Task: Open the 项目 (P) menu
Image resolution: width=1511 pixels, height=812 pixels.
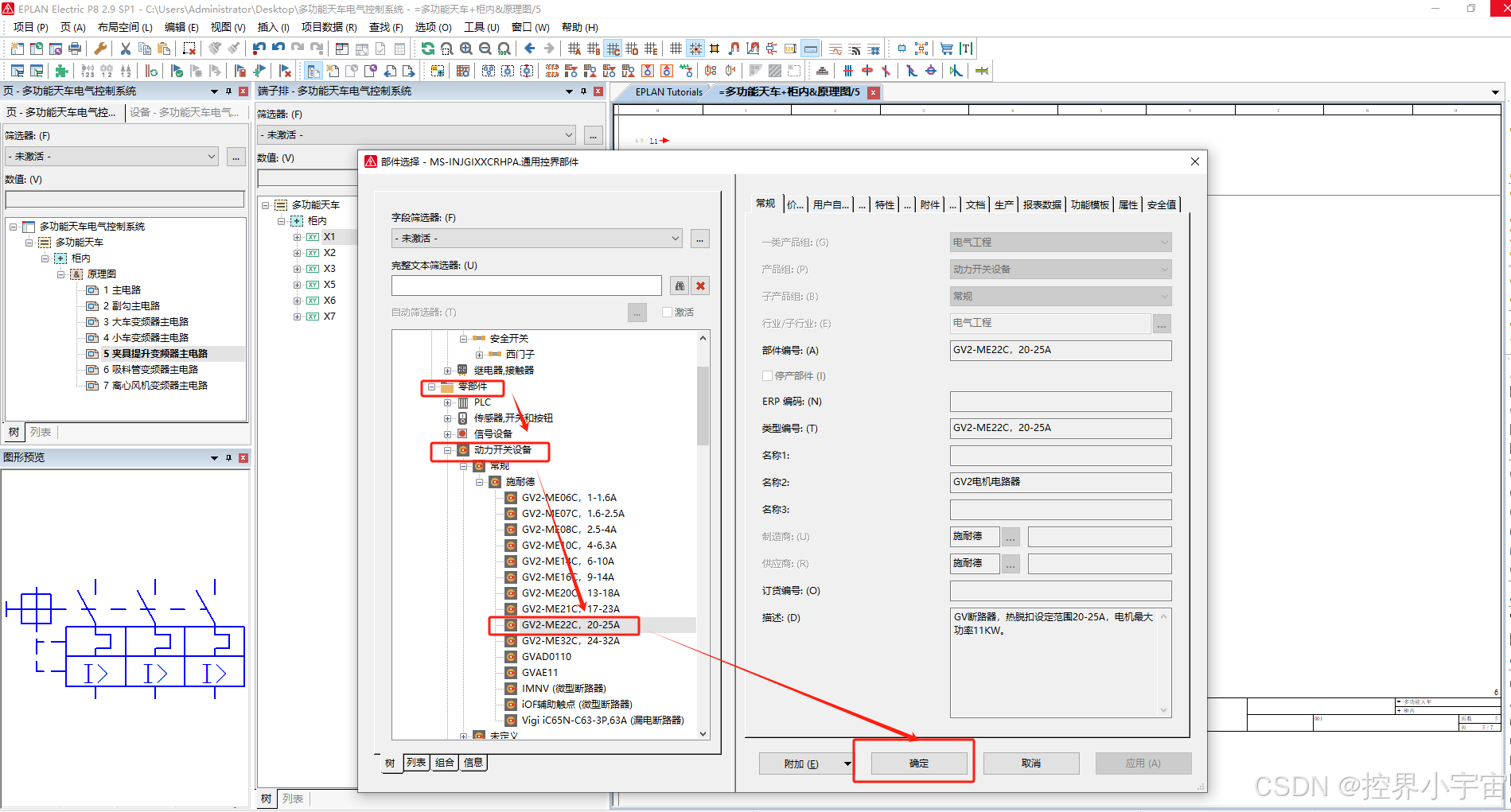Action: pyautogui.click(x=30, y=27)
